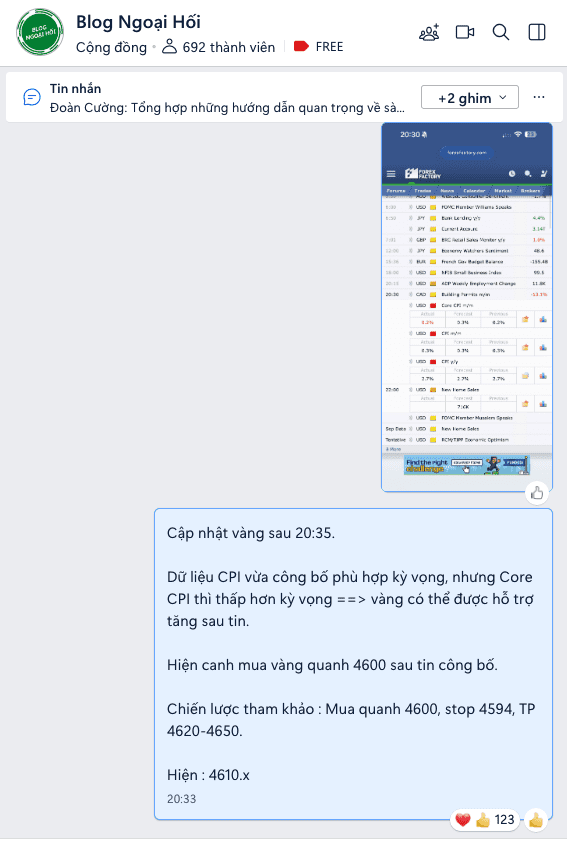Click the pinned message chat bubble icon
Screen dimensions: 567x842
coord(31,98)
